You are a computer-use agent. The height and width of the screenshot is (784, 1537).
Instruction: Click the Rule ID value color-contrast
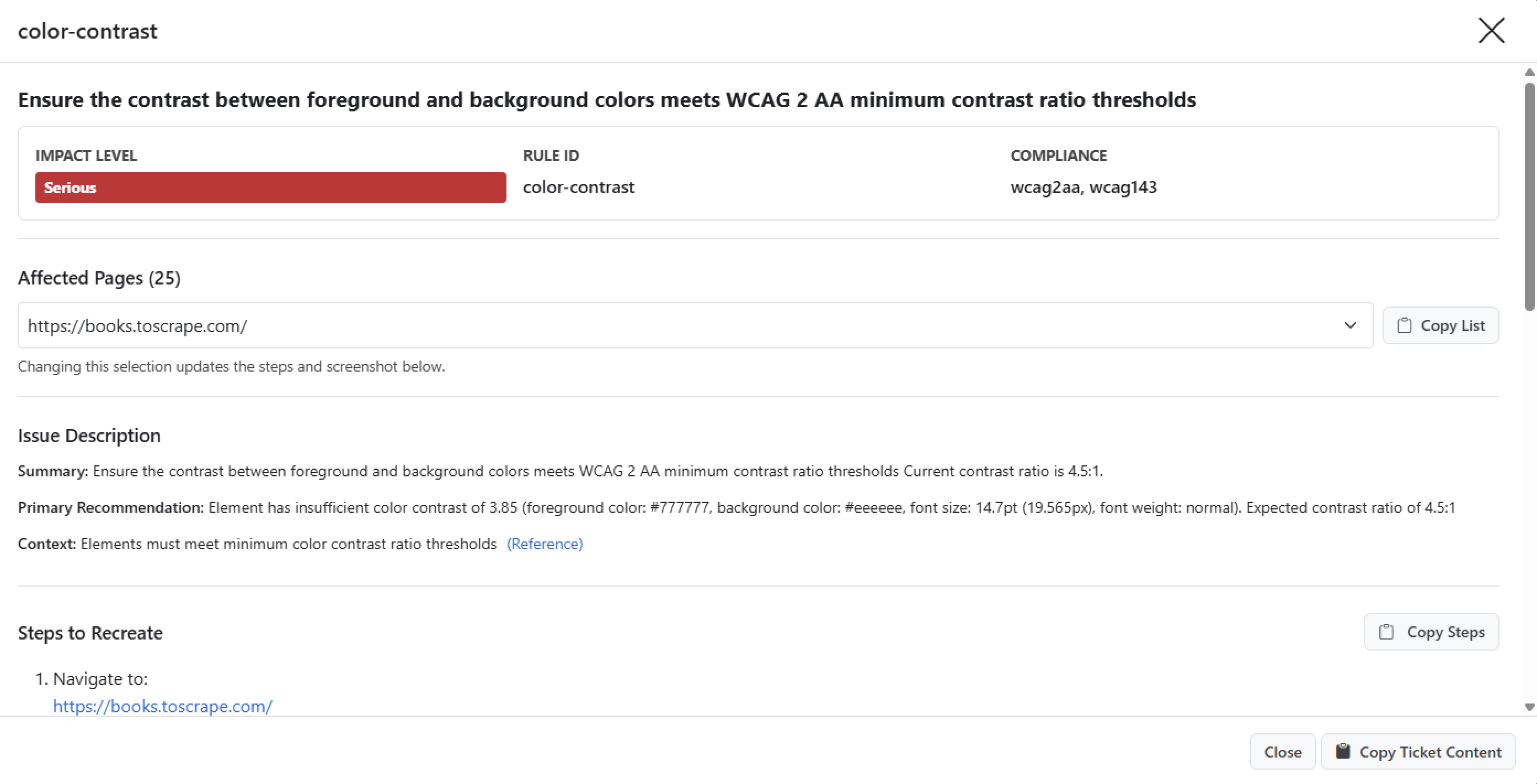[578, 187]
